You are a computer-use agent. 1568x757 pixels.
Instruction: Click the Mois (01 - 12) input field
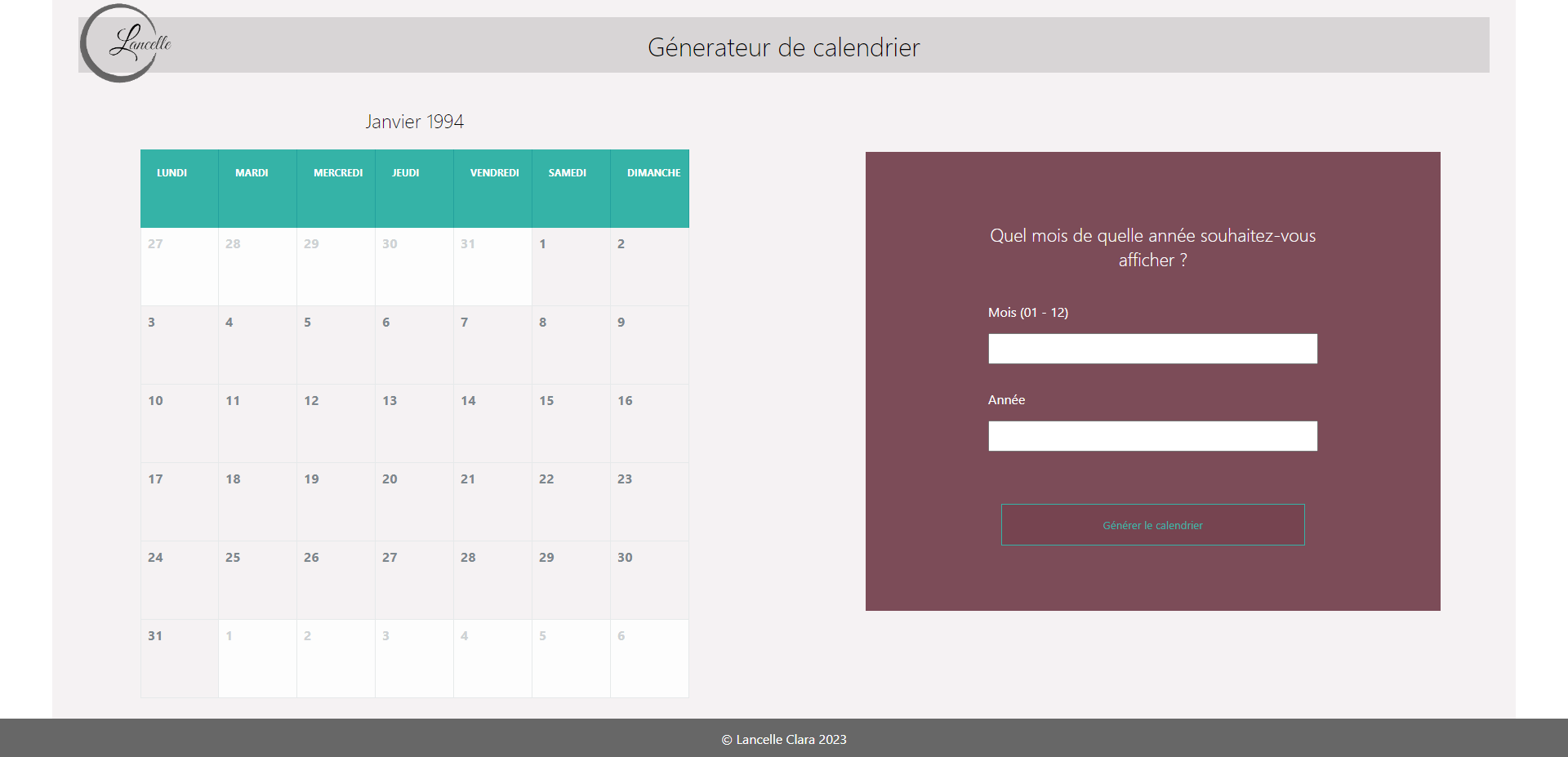pyautogui.click(x=1152, y=349)
